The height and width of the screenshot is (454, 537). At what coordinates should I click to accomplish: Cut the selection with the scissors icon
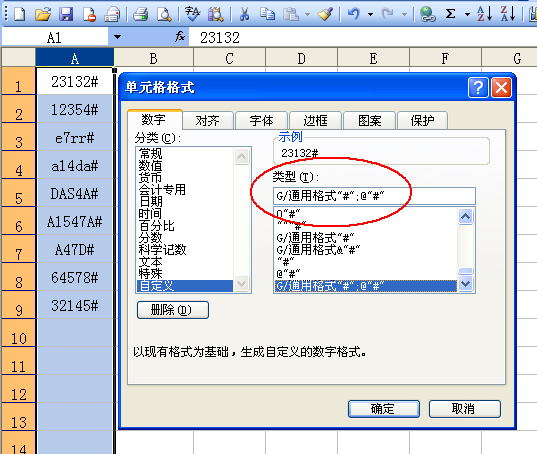(244, 14)
